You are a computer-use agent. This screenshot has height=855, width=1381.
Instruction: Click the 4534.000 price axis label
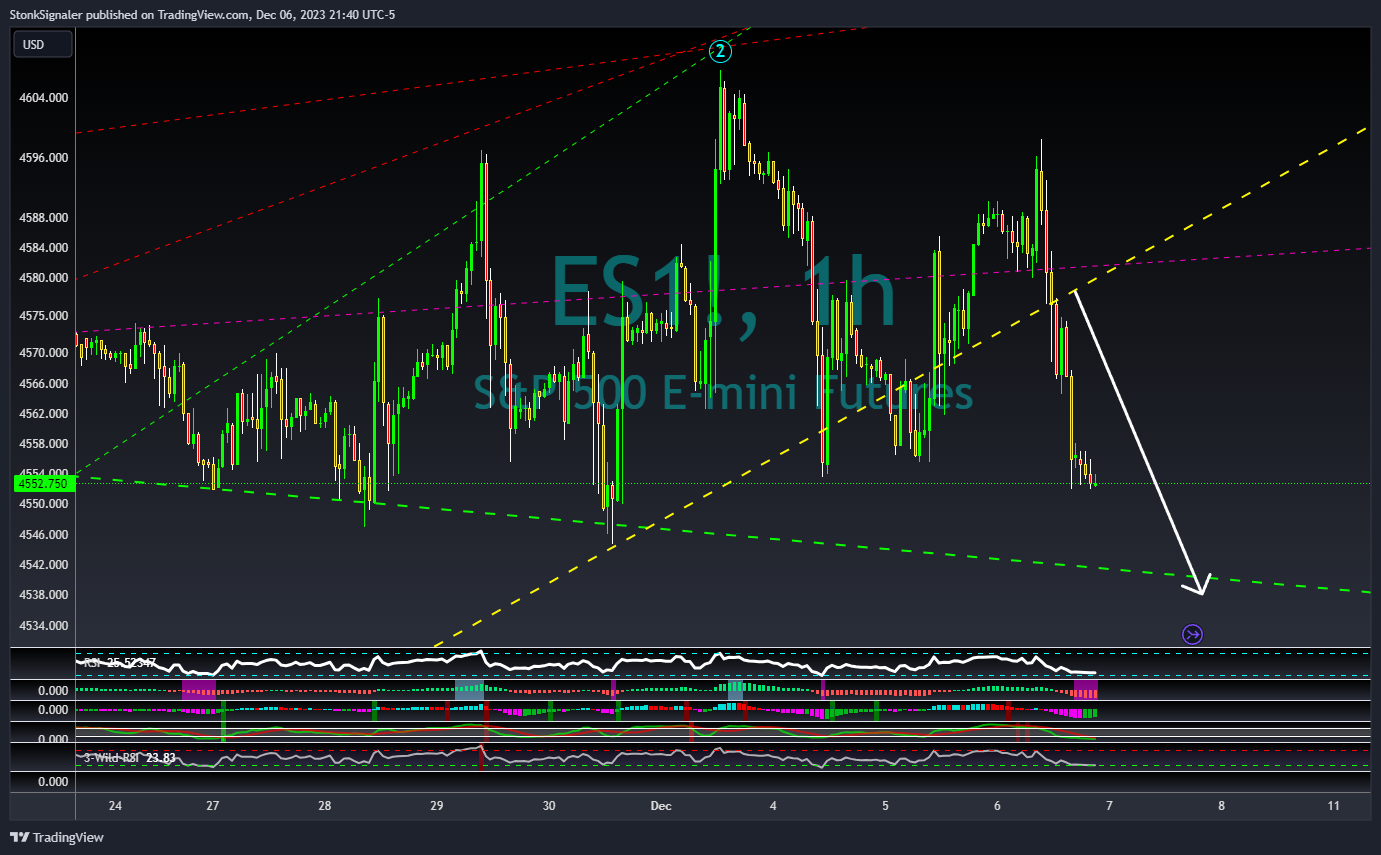[x=44, y=626]
